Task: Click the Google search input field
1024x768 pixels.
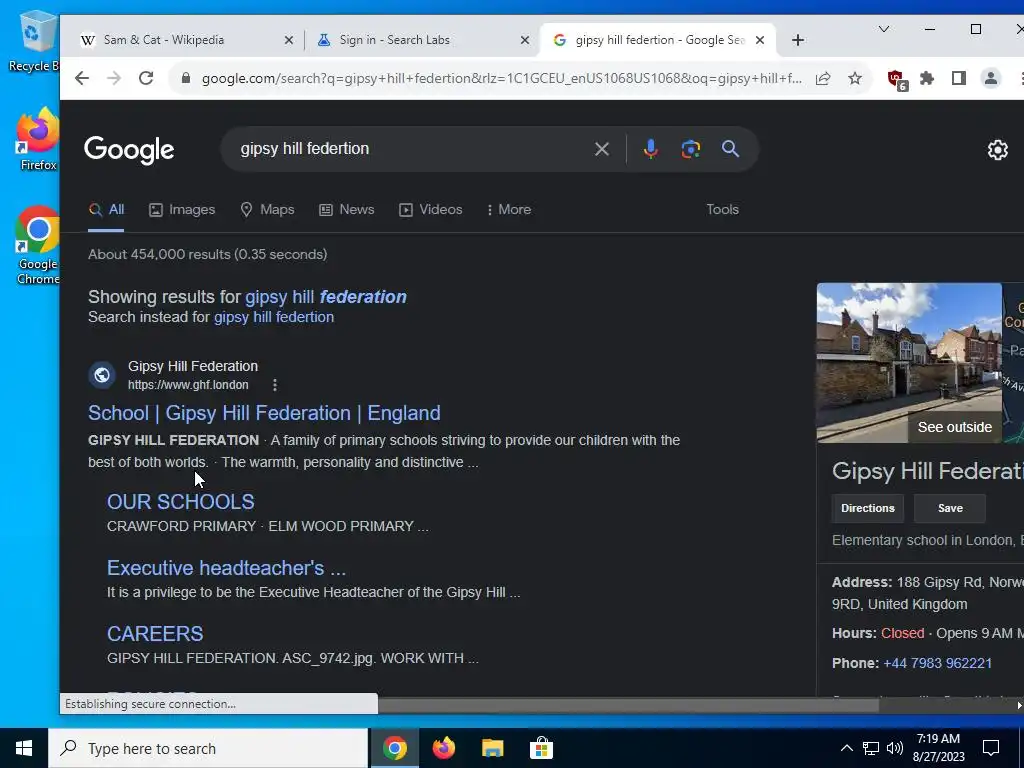Action: tap(411, 149)
